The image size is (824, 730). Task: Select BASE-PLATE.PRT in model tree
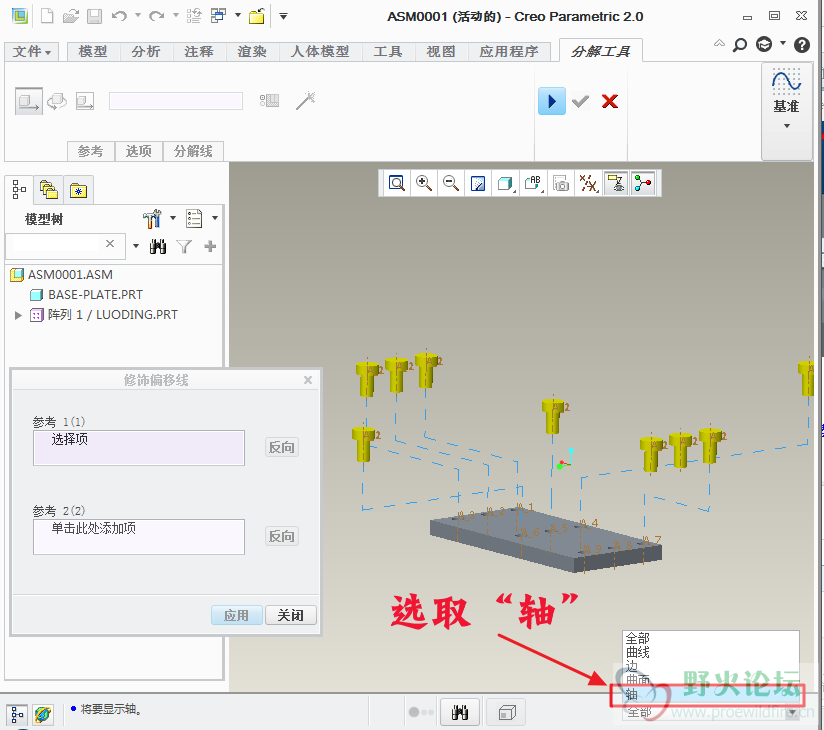tap(95, 295)
